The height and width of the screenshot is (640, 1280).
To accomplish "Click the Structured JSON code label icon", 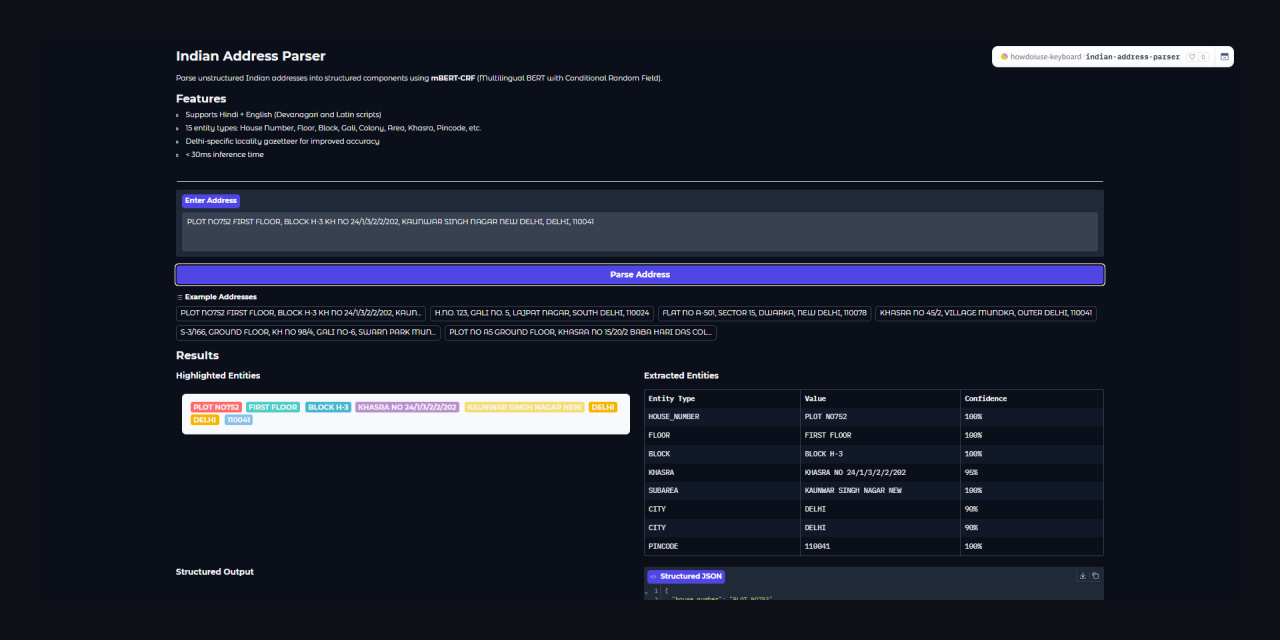I will 653,577.
